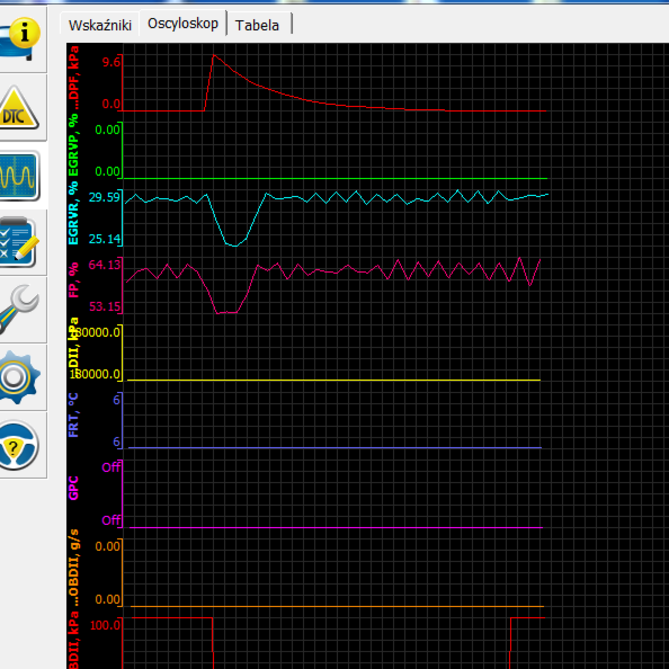This screenshot has width=669, height=669.
Task: Click the peak of the red DPF trace
Action: (x=214, y=55)
